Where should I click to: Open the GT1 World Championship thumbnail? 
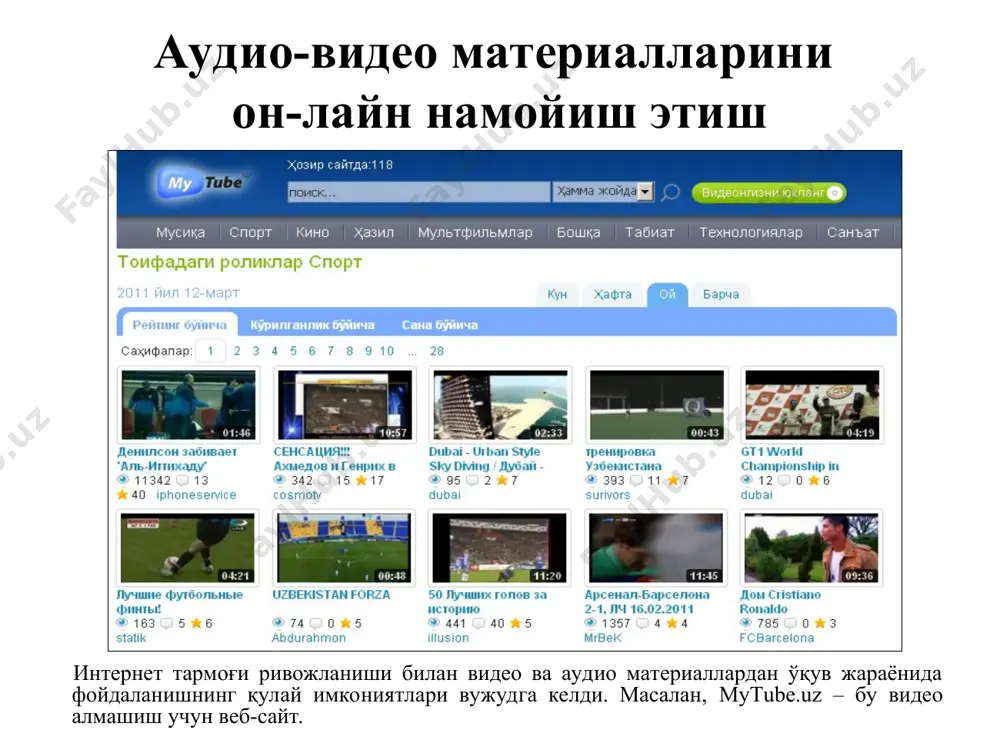click(x=812, y=404)
